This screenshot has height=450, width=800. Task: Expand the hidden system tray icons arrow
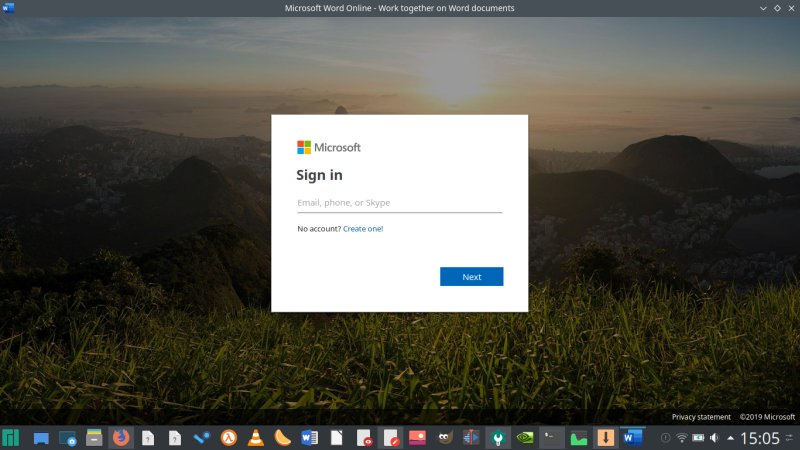pos(729,438)
